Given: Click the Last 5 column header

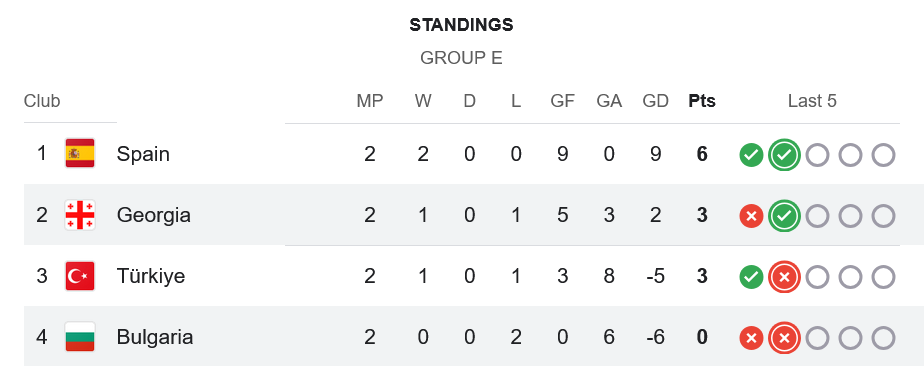Looking at the screenshot, I should click(x=812, y=101).
